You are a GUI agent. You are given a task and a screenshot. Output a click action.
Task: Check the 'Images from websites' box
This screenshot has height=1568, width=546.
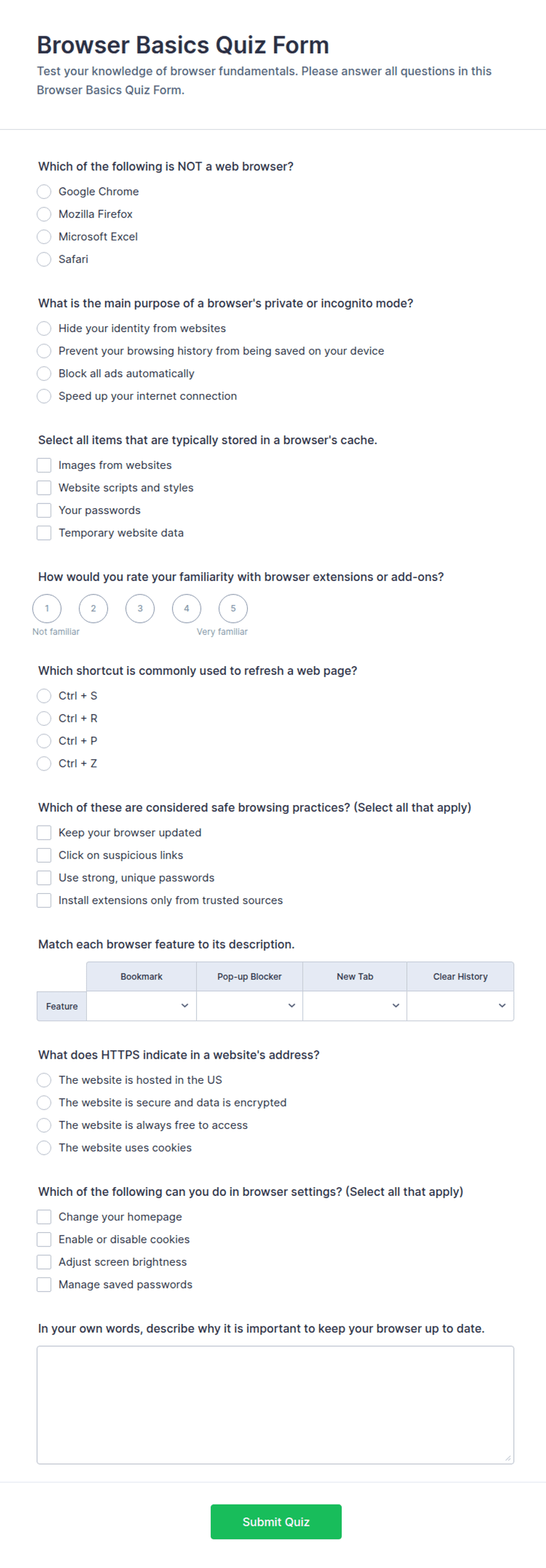[x=44, y=466]
